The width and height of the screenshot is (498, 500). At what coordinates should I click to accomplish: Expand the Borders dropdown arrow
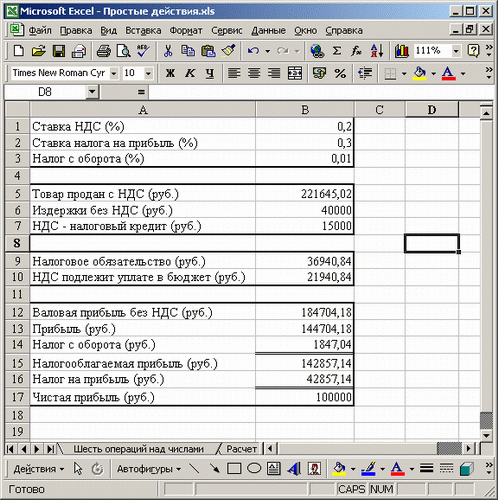404,73
